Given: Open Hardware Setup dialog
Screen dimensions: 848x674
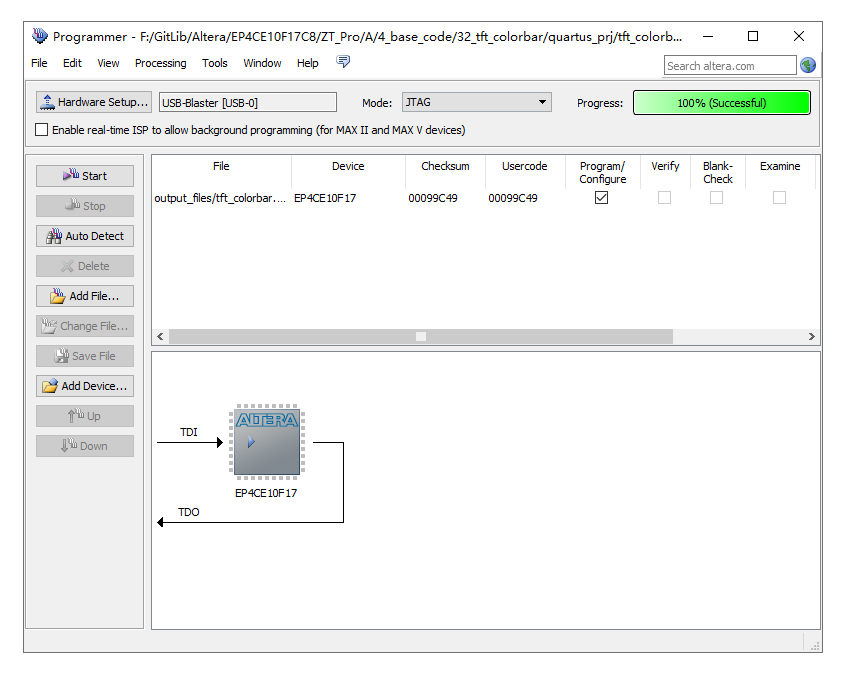Looking at the screenshot, I should coord(94,102).
